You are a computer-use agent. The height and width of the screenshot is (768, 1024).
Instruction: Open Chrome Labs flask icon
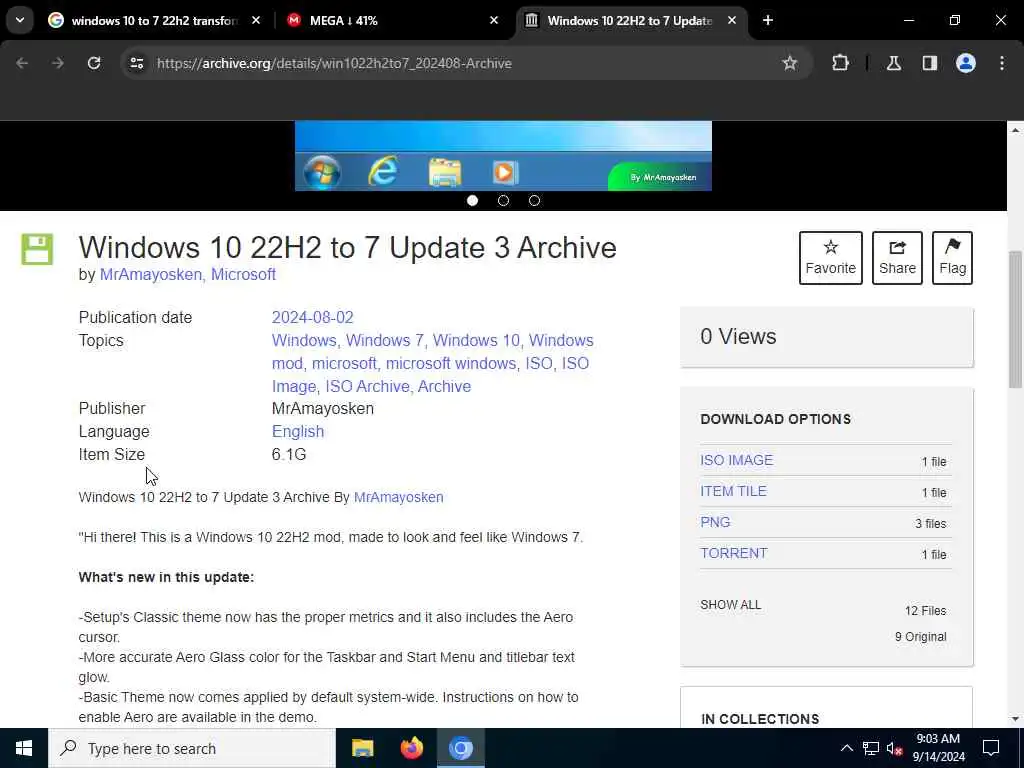click(x=893, y=63)
